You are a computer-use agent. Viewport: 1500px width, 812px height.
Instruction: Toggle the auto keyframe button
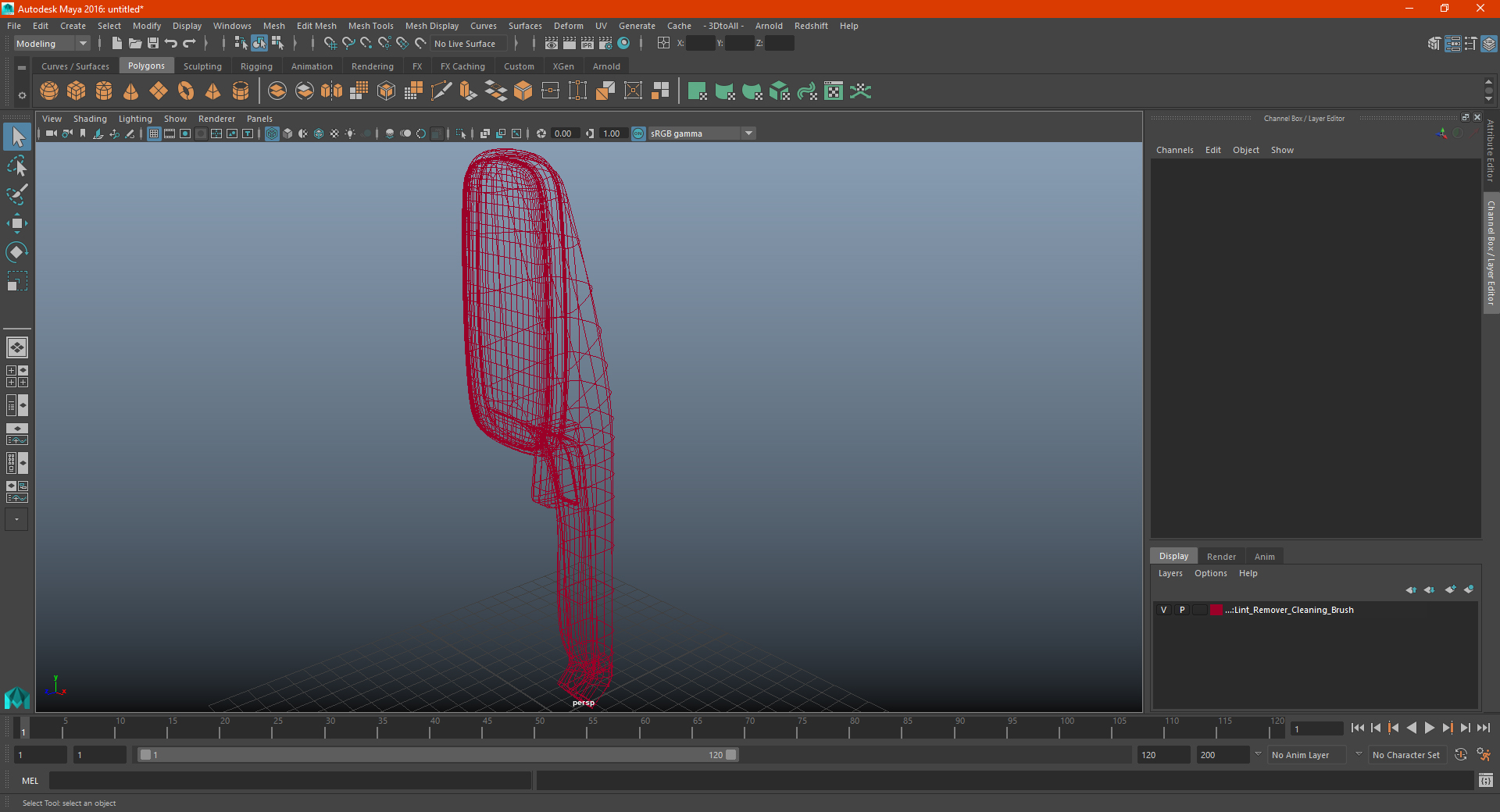click(1461, 755)
